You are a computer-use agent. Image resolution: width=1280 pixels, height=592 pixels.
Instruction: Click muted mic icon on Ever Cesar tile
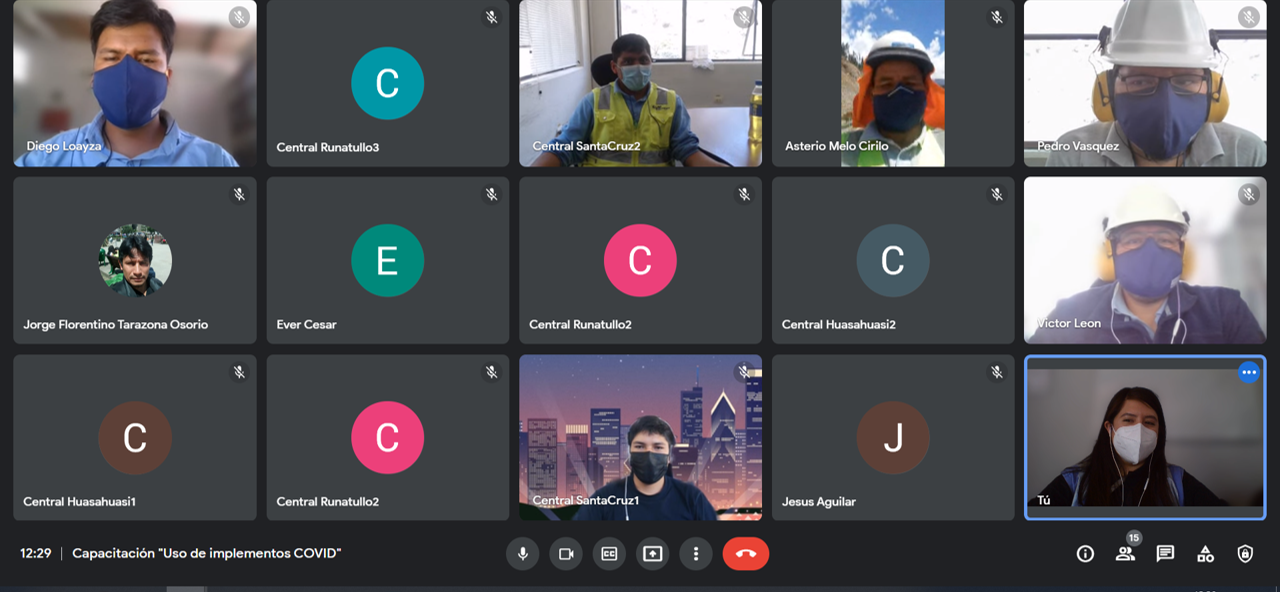(x=491, y=194)
